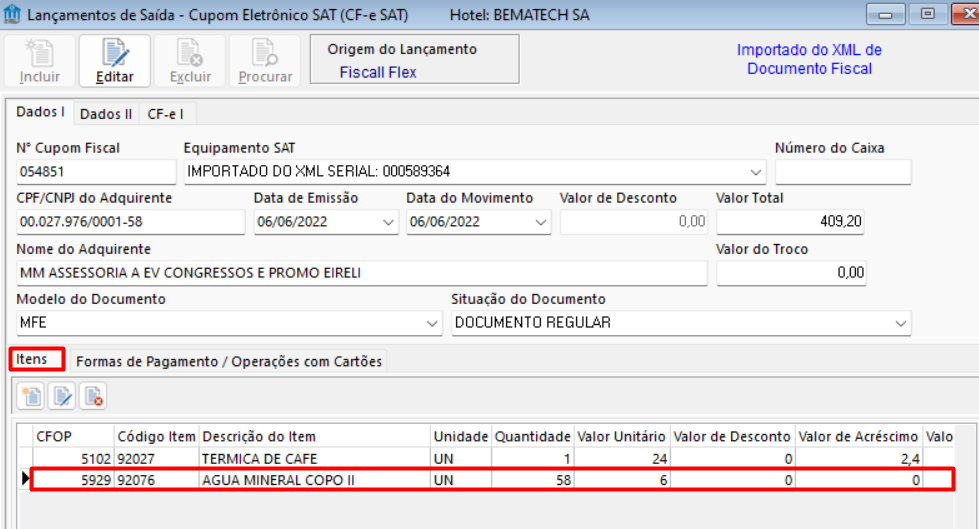Click the Unidade column header
The height and width of the screenshot is (529, 979).
(461, 437)
